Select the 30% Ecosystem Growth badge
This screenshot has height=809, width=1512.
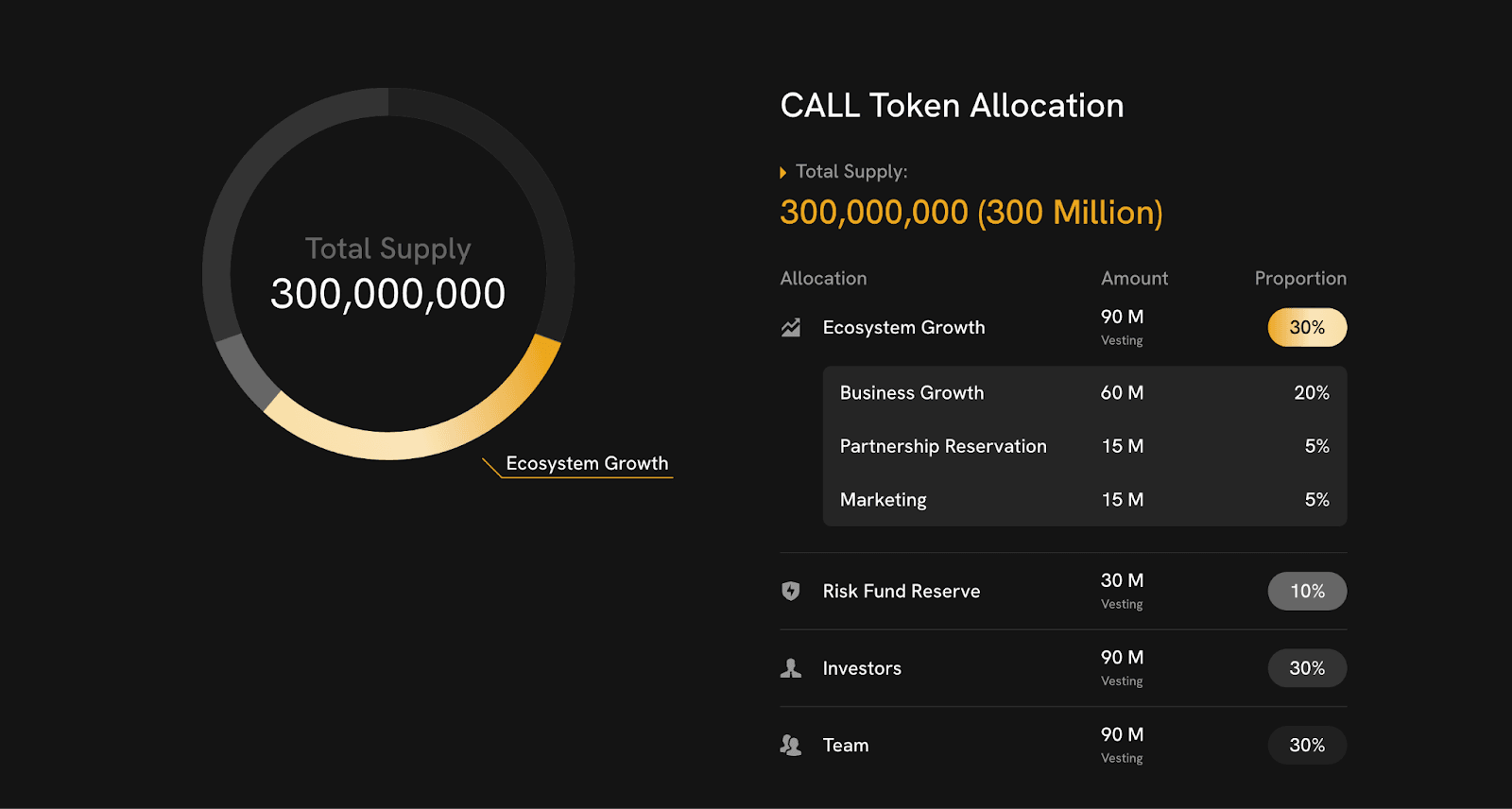(1307, 327)
